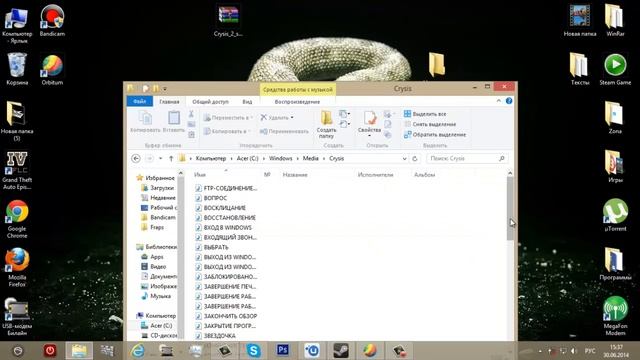
Task: Open the taskbar clock showing 15:37
Action: coord(616,351)
